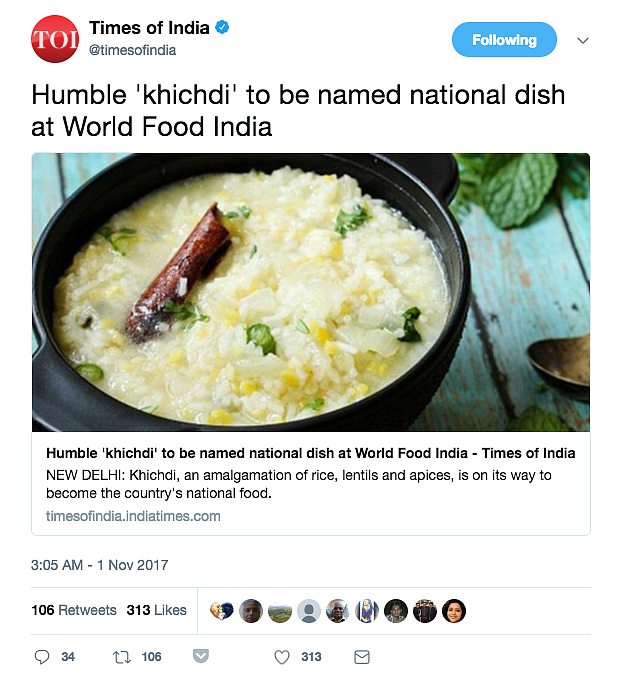
Task: Open the Times of India TOI avatar
Action: (x=51, y=40)
